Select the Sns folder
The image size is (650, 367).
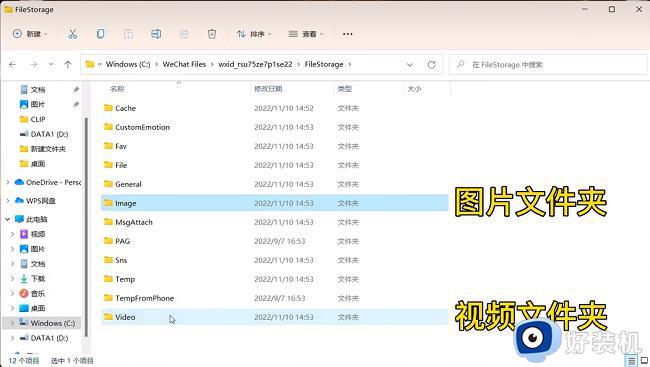click(x=274, y=260)
